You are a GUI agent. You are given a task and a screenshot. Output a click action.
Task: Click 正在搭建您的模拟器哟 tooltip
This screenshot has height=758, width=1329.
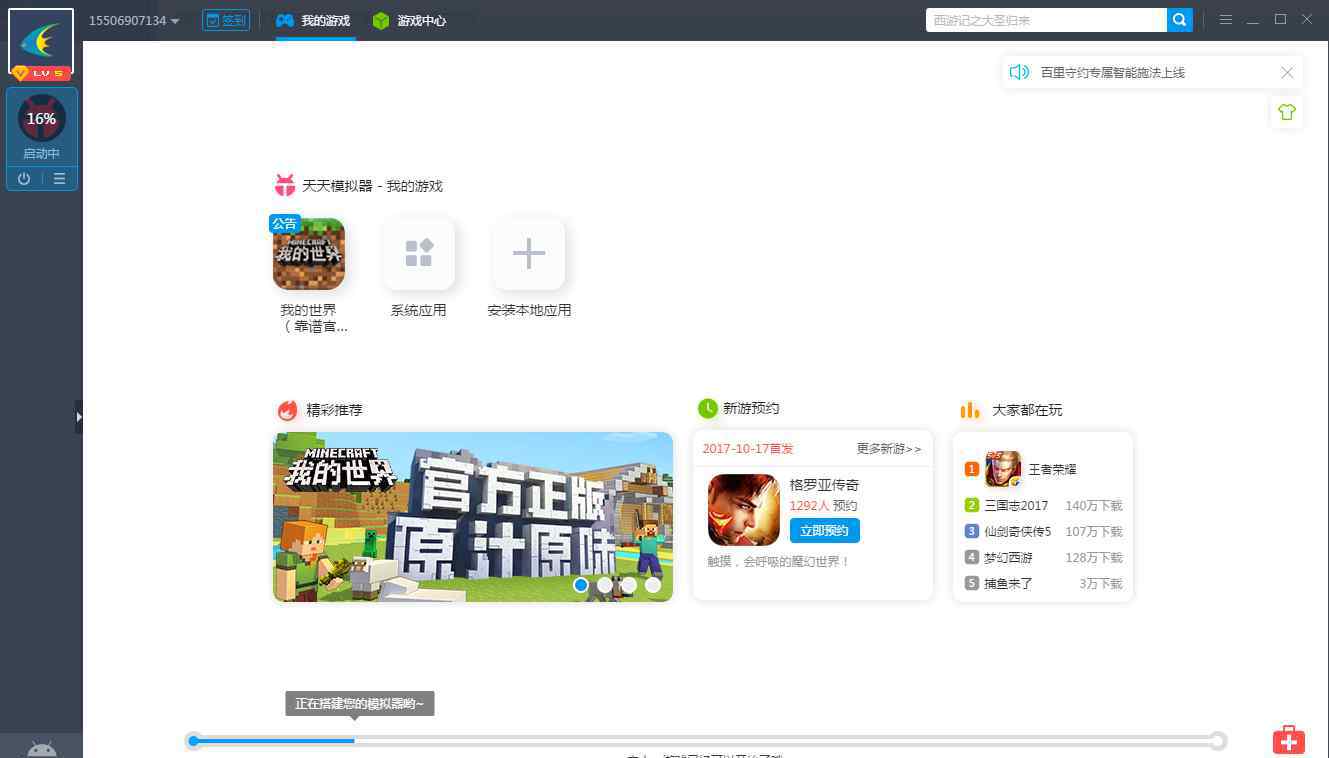click(x=360, y=704)
